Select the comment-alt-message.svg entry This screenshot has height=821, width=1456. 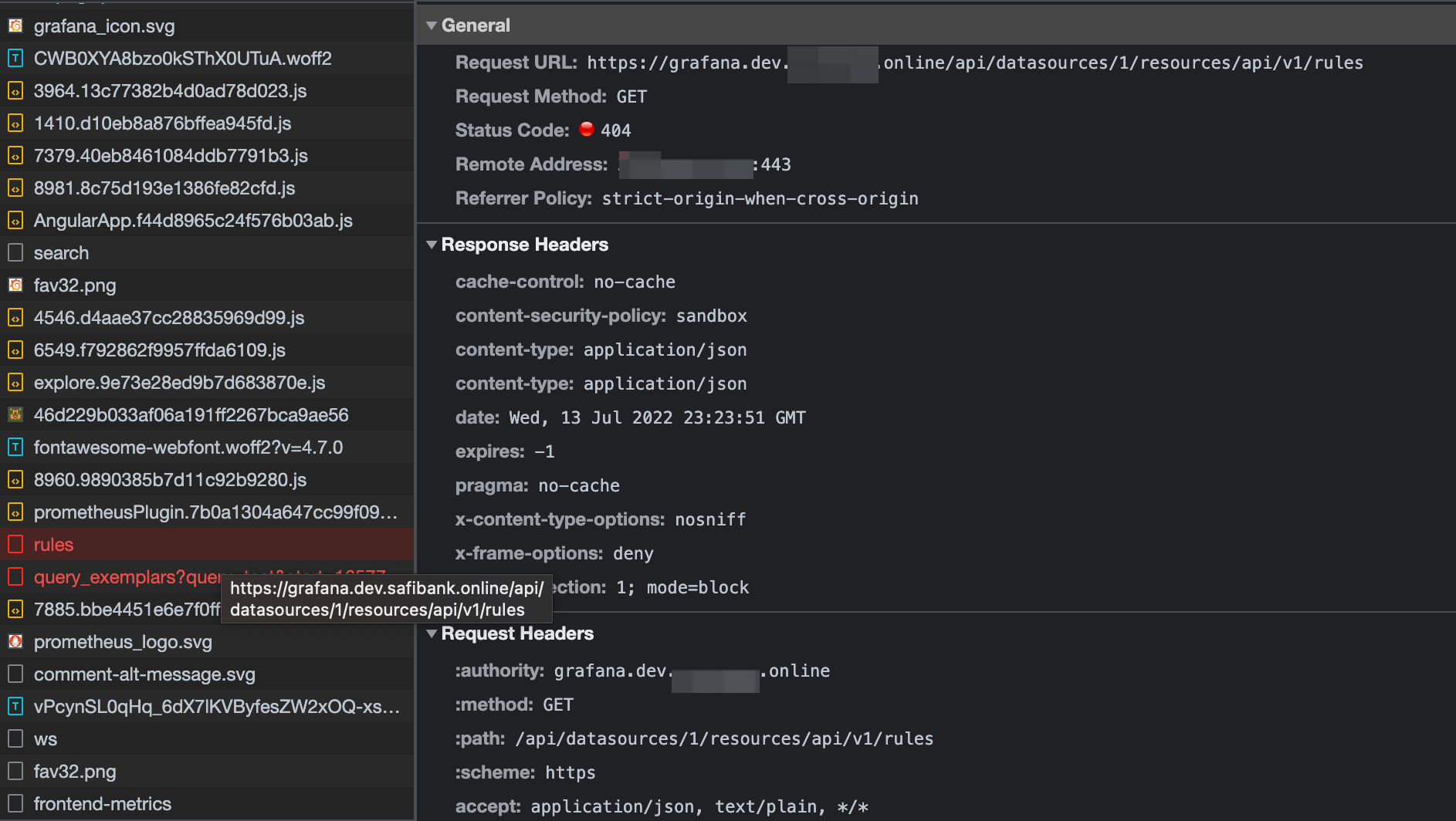click(x=144, y=674)
